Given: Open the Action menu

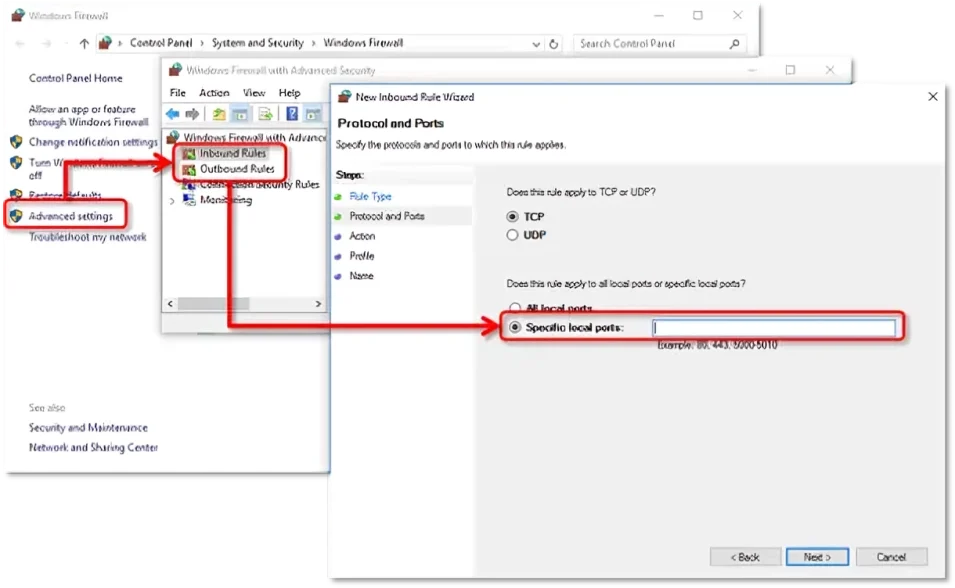Looking at the screenshot, I should click(x=214, y=92).
